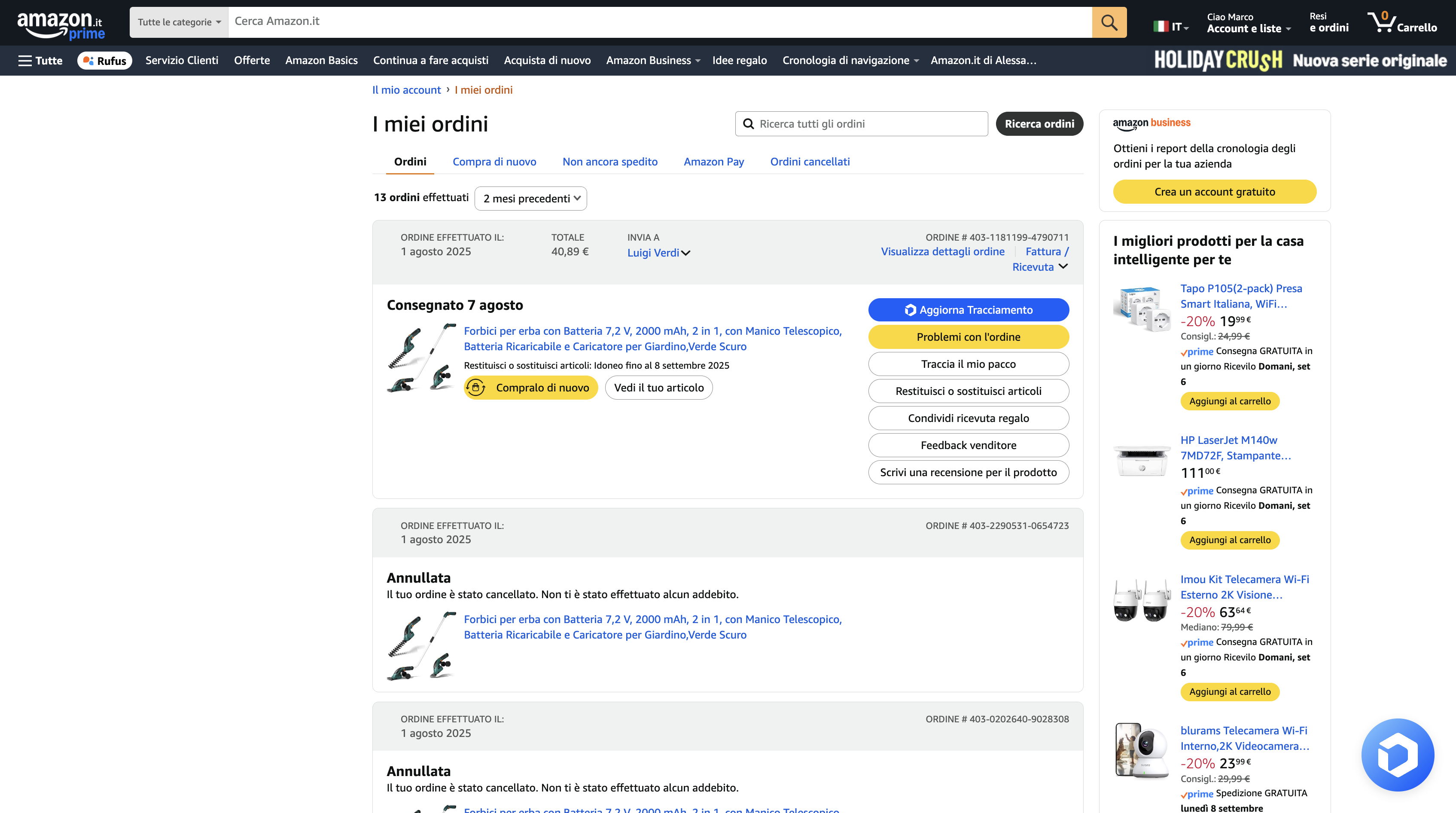Switch to the Compra di nuovo tab

click(494, 162)
